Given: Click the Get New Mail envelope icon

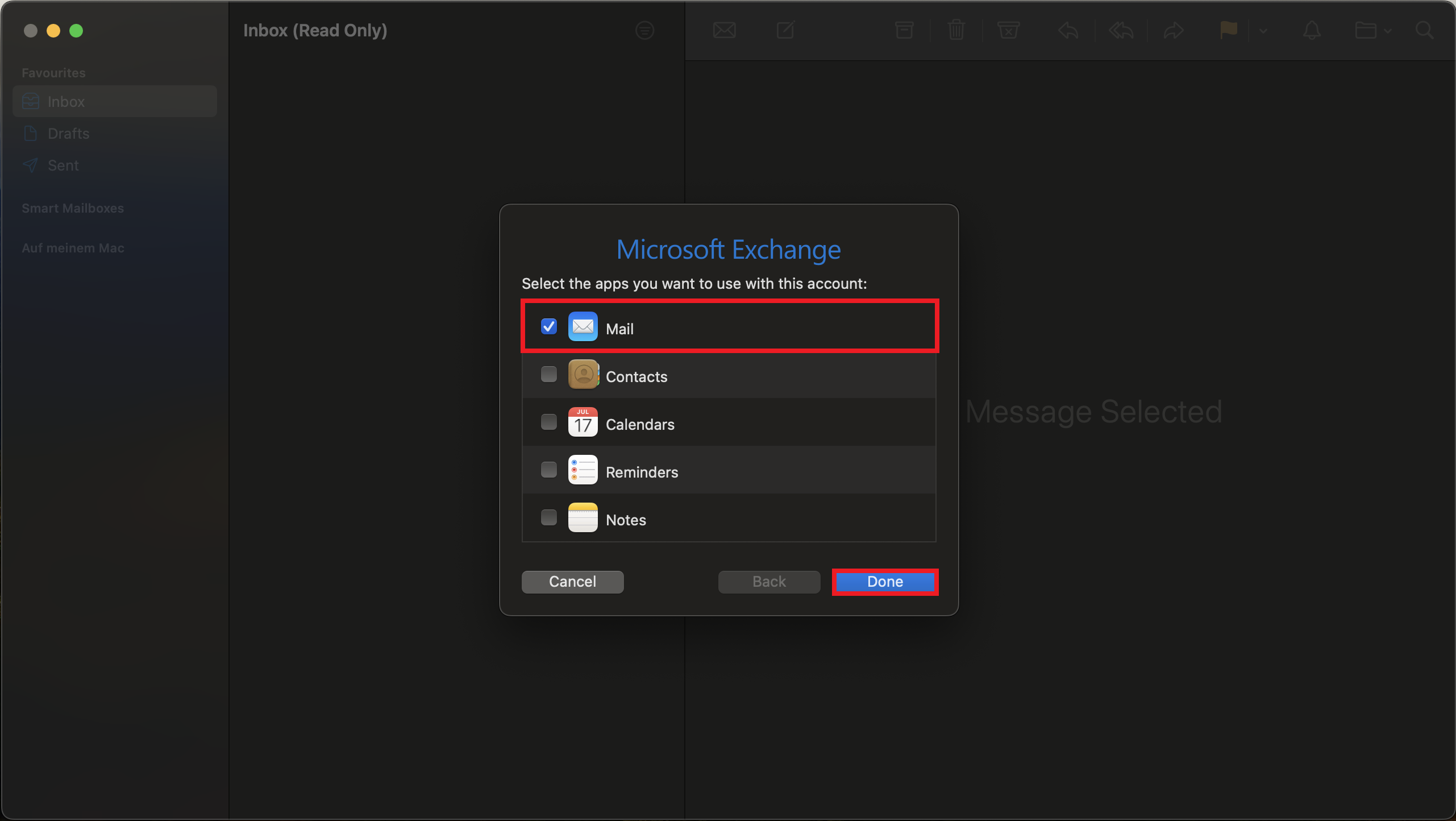Looking at the screenshot, I should tap(724, 30).
